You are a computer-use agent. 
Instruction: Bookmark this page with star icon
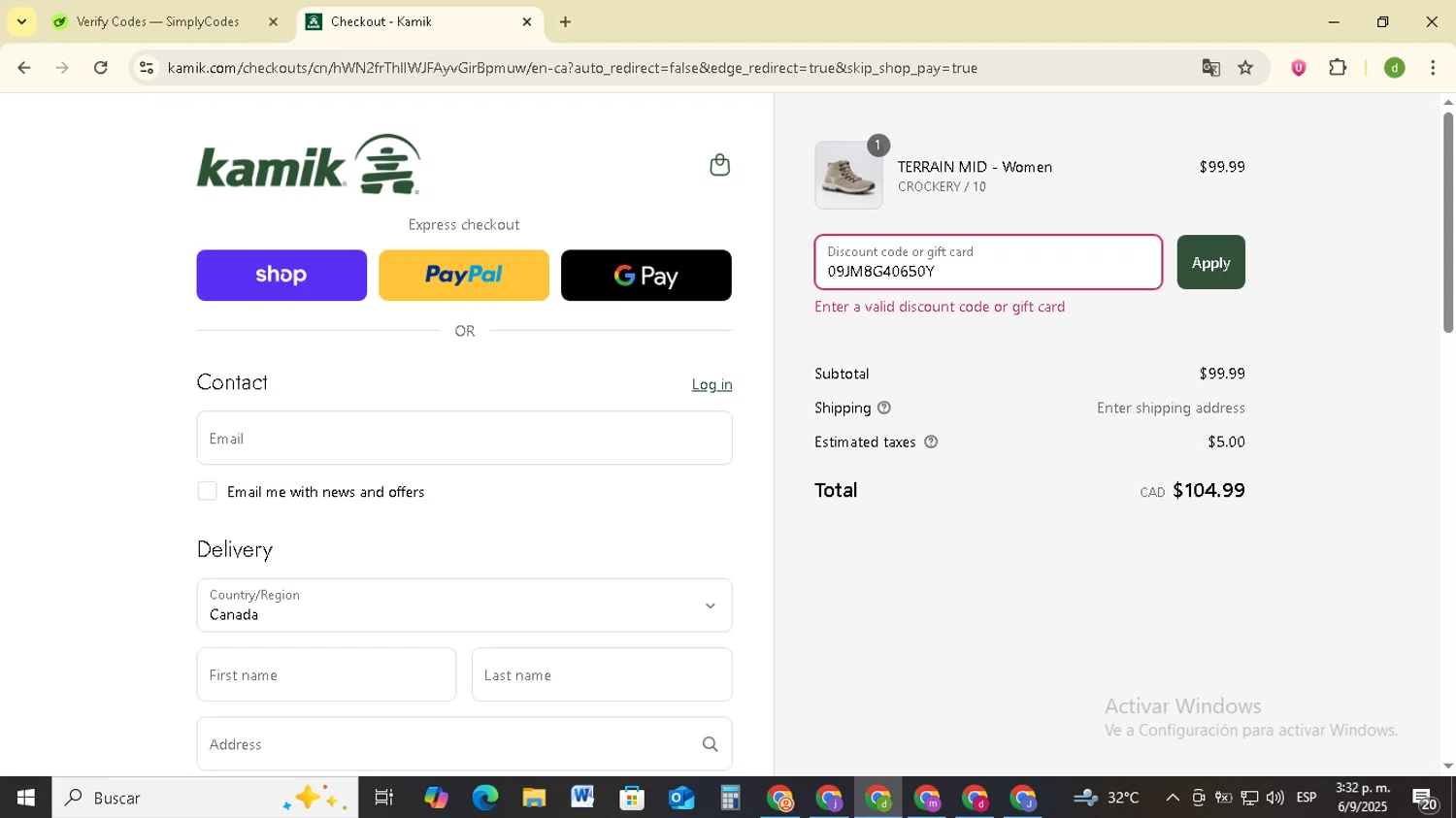click(1245, 68)
